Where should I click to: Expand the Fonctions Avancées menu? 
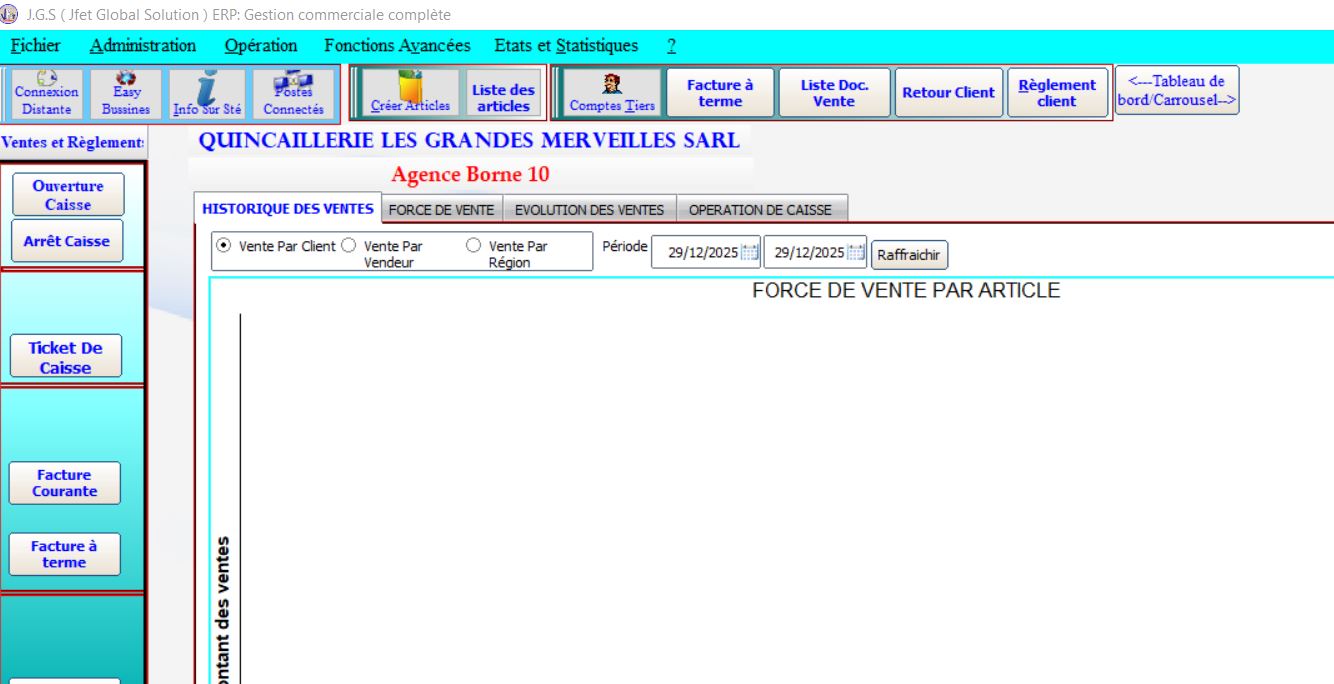pos(397,45)
